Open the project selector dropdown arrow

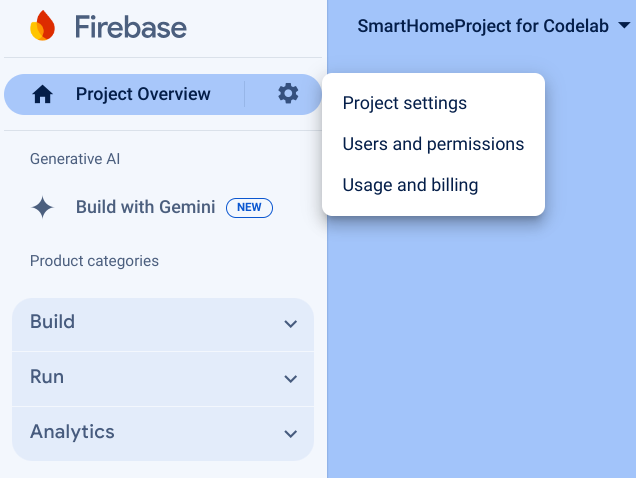tap(625, 26)
